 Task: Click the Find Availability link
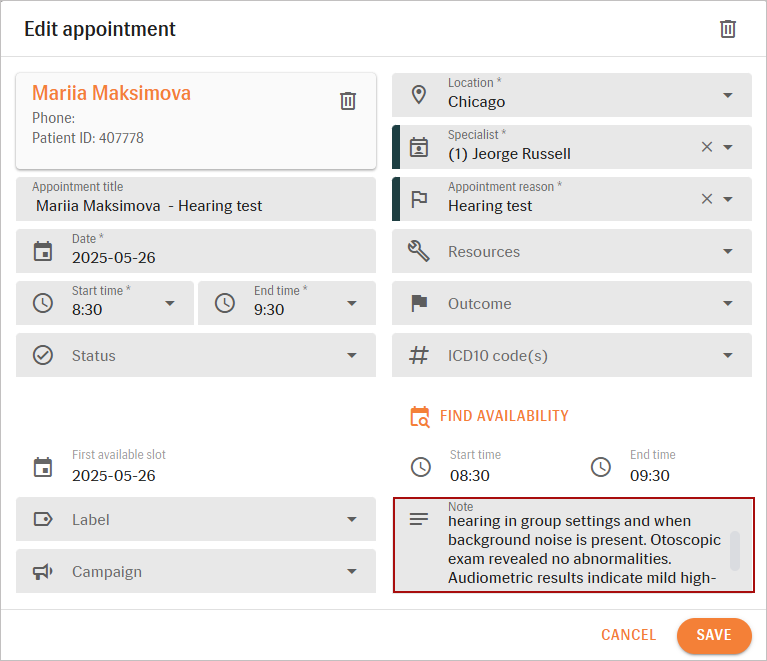pos(504,416)
